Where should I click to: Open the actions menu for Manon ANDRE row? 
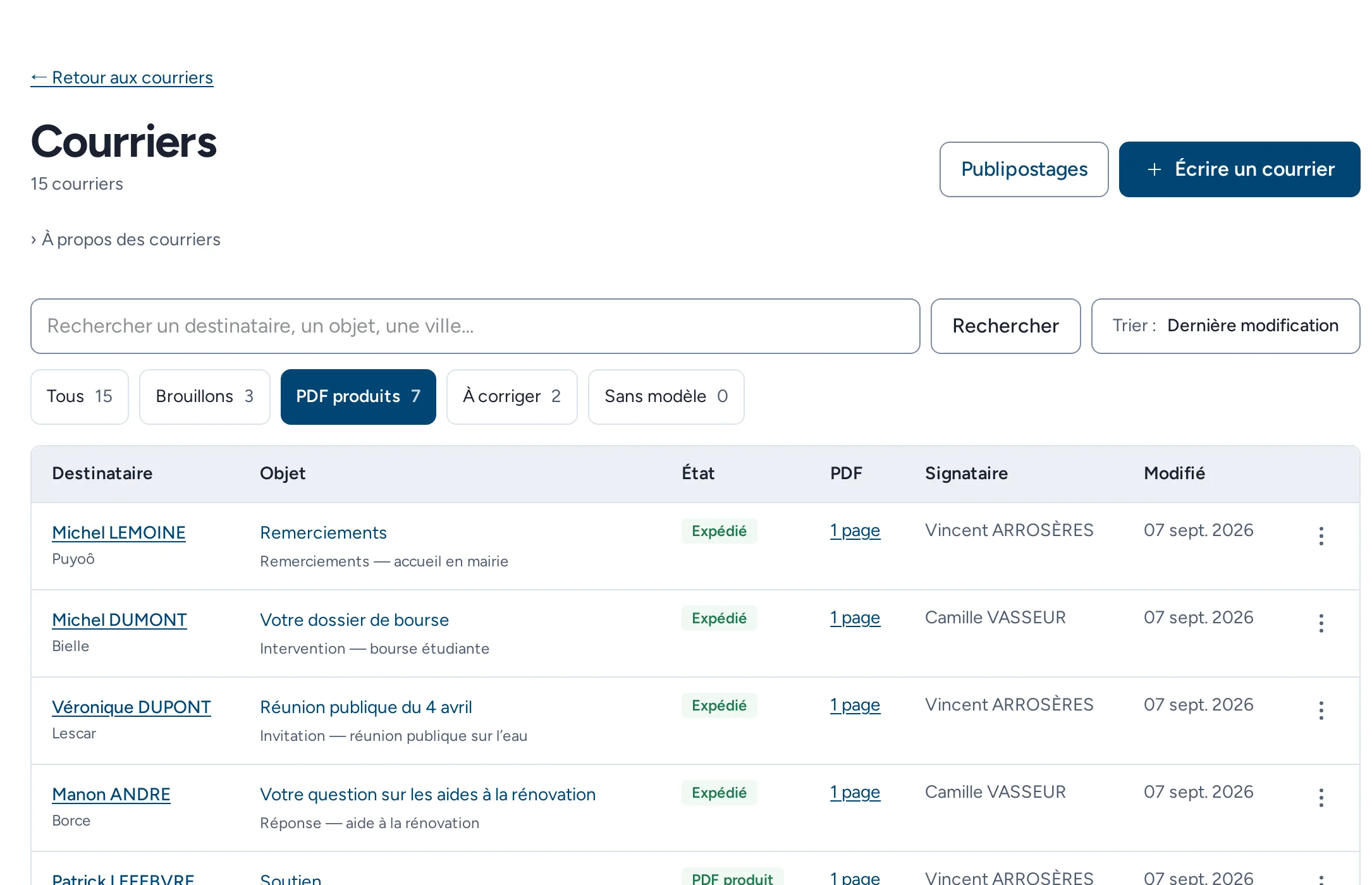[x=1321, y=797]
